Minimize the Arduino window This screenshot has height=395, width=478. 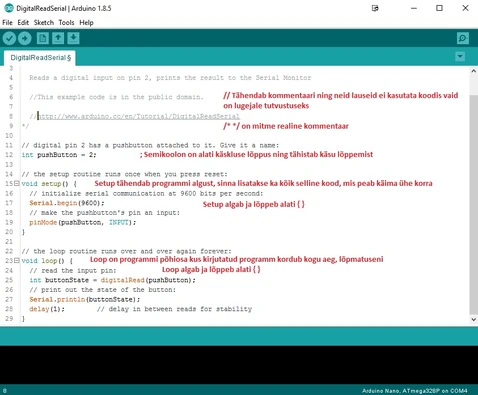click(x=414, y=8)
